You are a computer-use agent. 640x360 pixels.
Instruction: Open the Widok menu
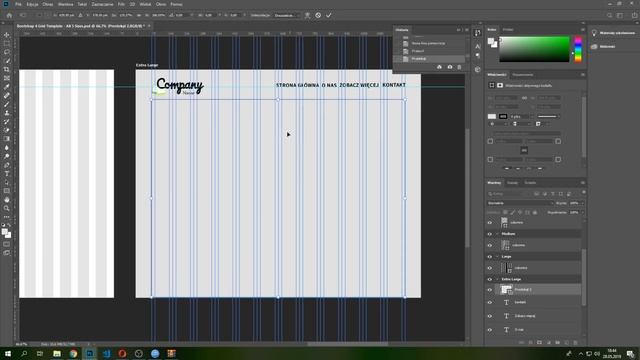(145, 4)
